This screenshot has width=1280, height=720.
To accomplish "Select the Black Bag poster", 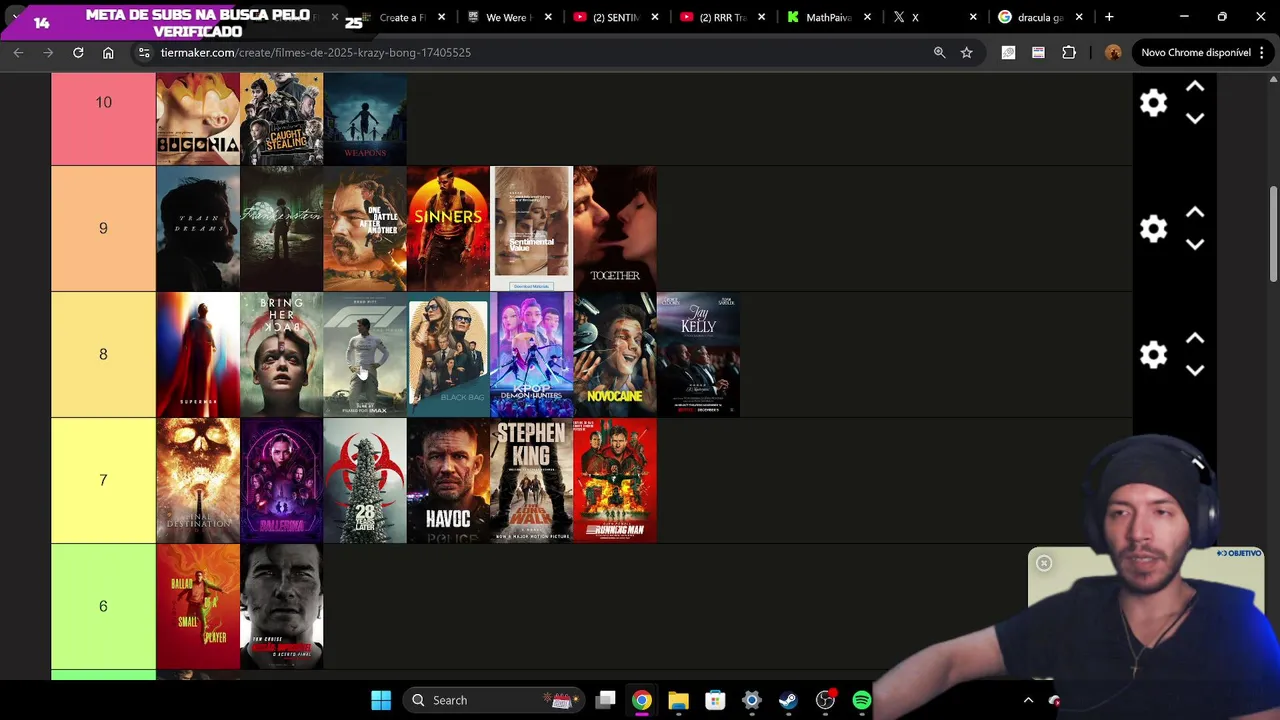I will point(448,354).
